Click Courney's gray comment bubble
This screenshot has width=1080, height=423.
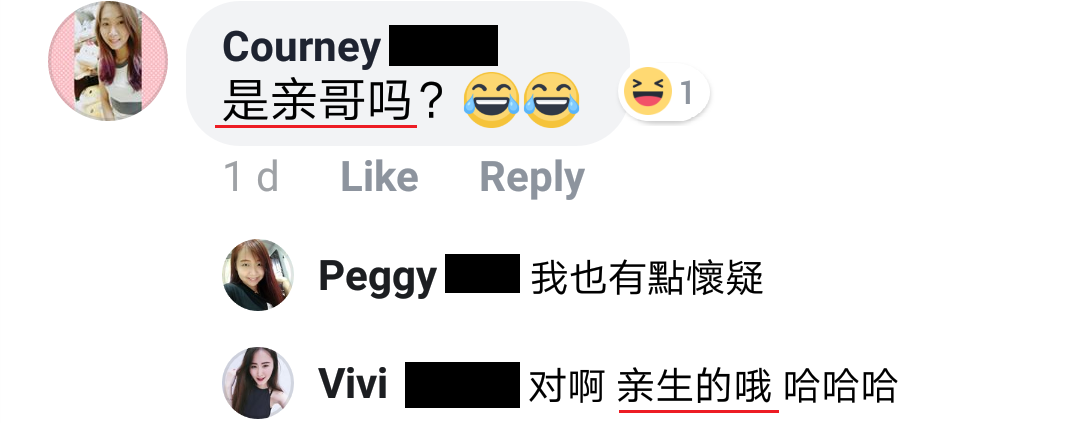408,73
